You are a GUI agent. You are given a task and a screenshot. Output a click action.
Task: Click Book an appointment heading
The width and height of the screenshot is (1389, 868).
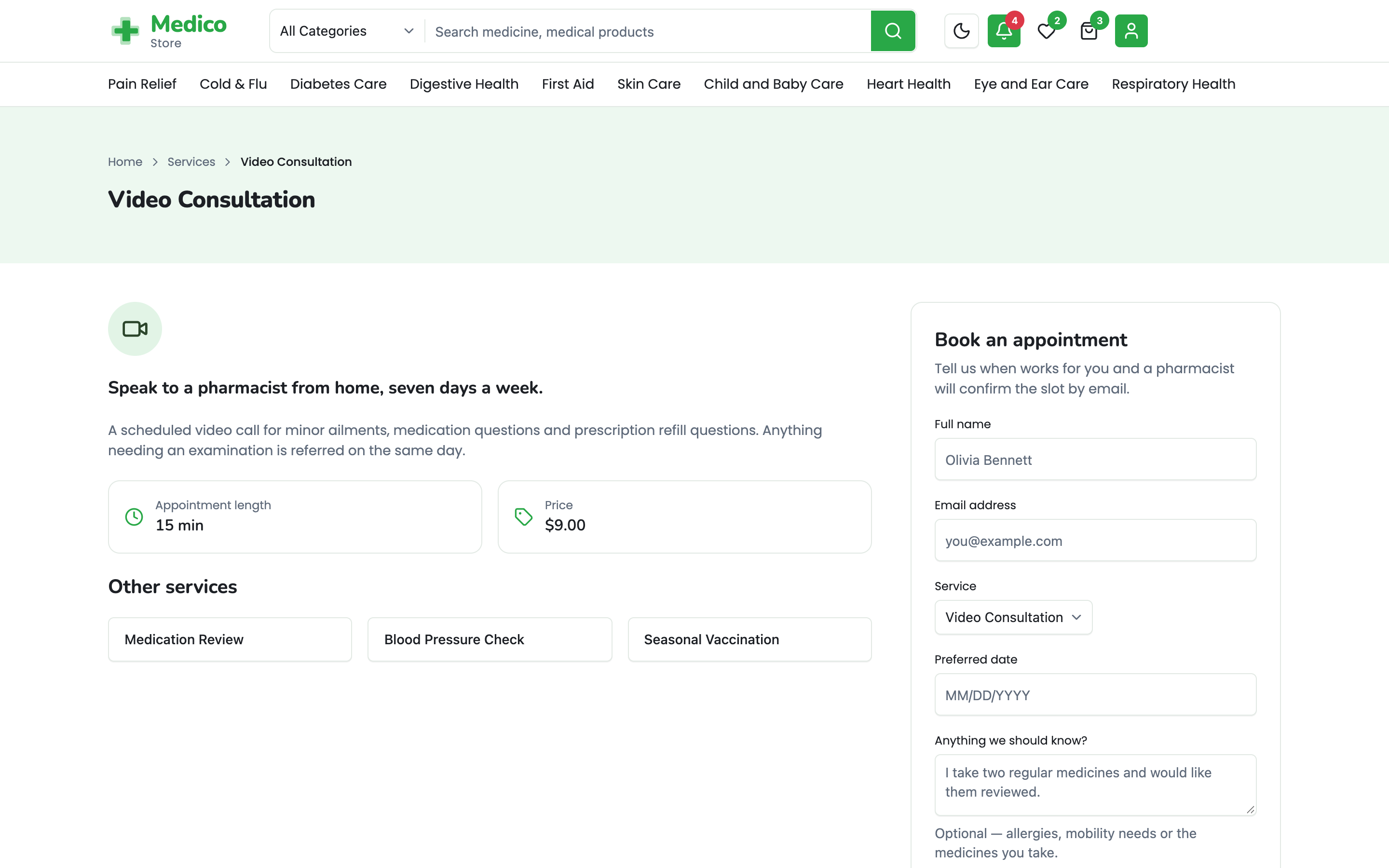1031,340
